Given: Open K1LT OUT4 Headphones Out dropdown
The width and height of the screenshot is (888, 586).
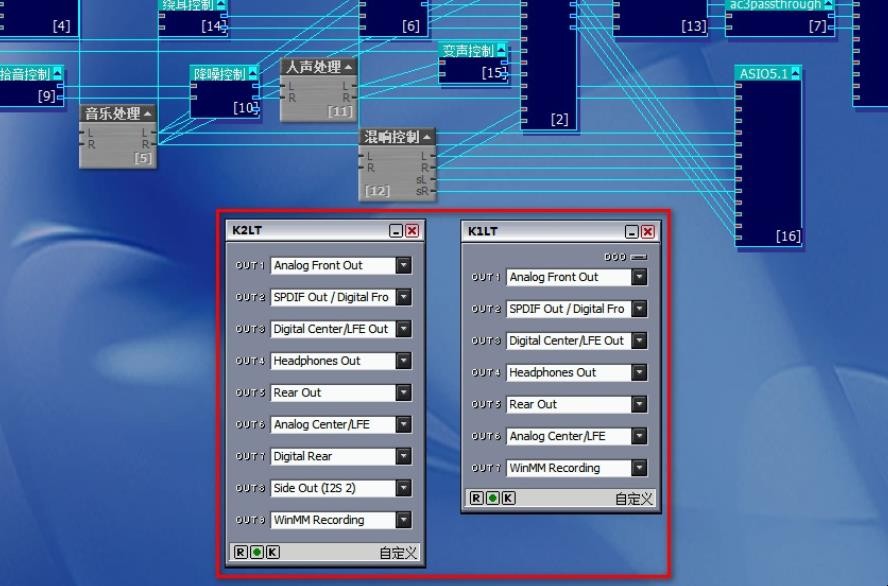Looking at the screenshot, I should (x=639, y=372).
